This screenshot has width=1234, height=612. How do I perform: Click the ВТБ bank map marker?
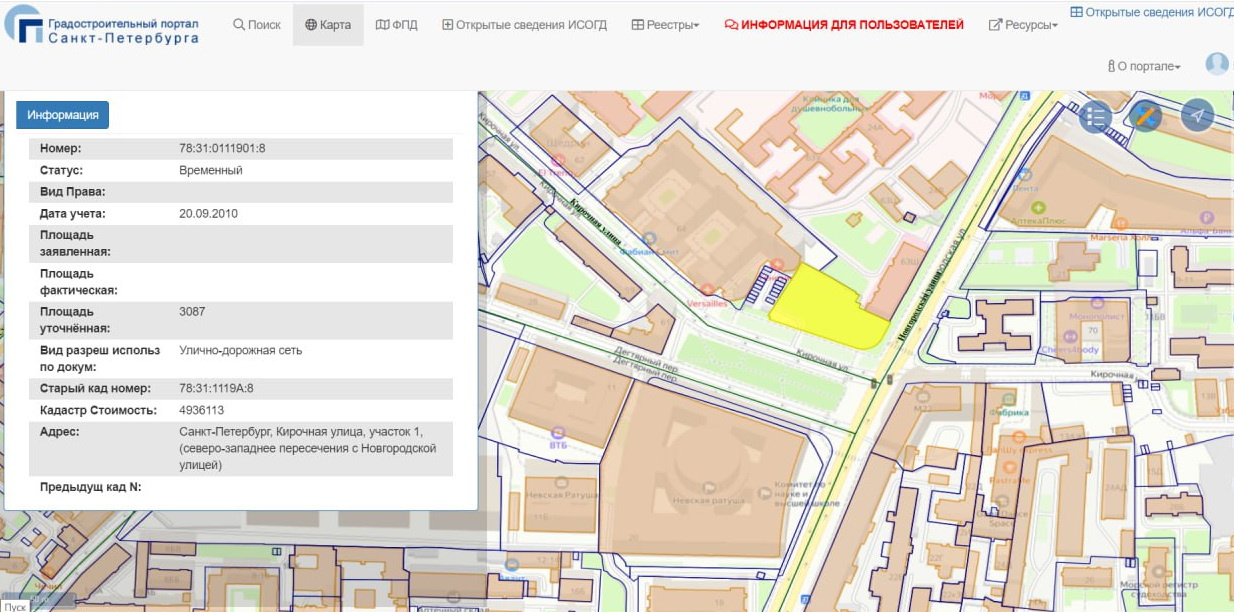pos(558,432)
